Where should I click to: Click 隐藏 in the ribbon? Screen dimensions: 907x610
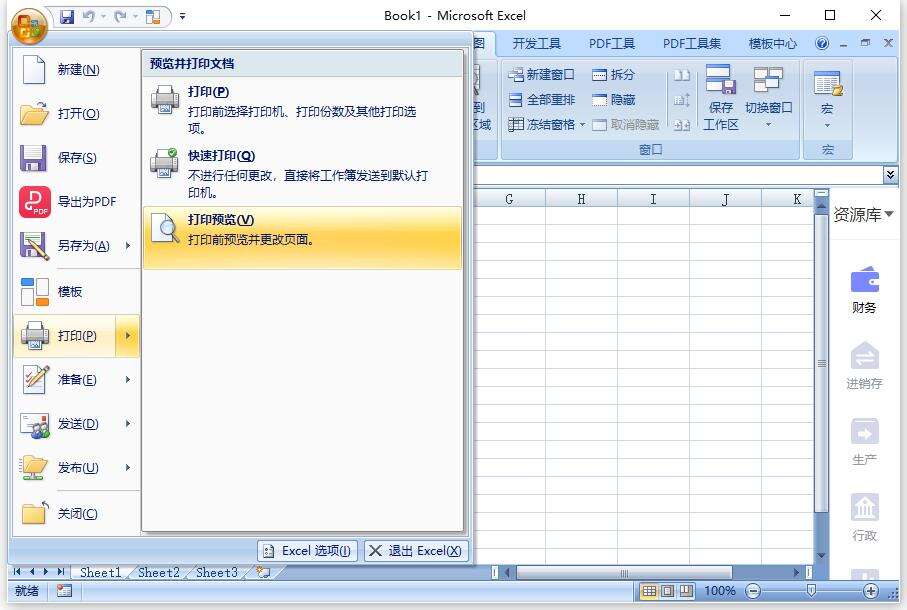tap(613, 99)
